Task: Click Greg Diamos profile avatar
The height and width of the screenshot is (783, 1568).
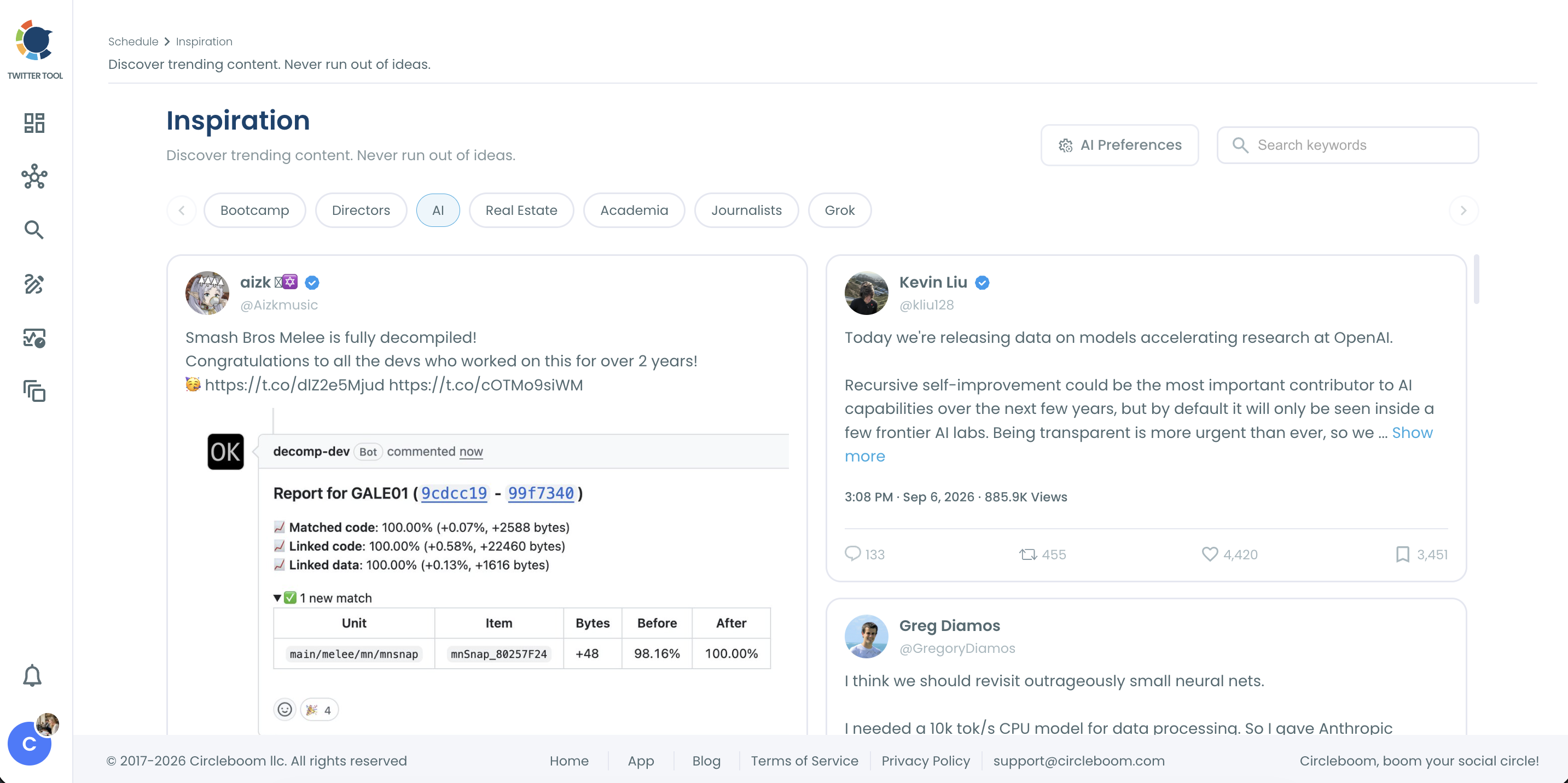Action: [x=866, y=636]
